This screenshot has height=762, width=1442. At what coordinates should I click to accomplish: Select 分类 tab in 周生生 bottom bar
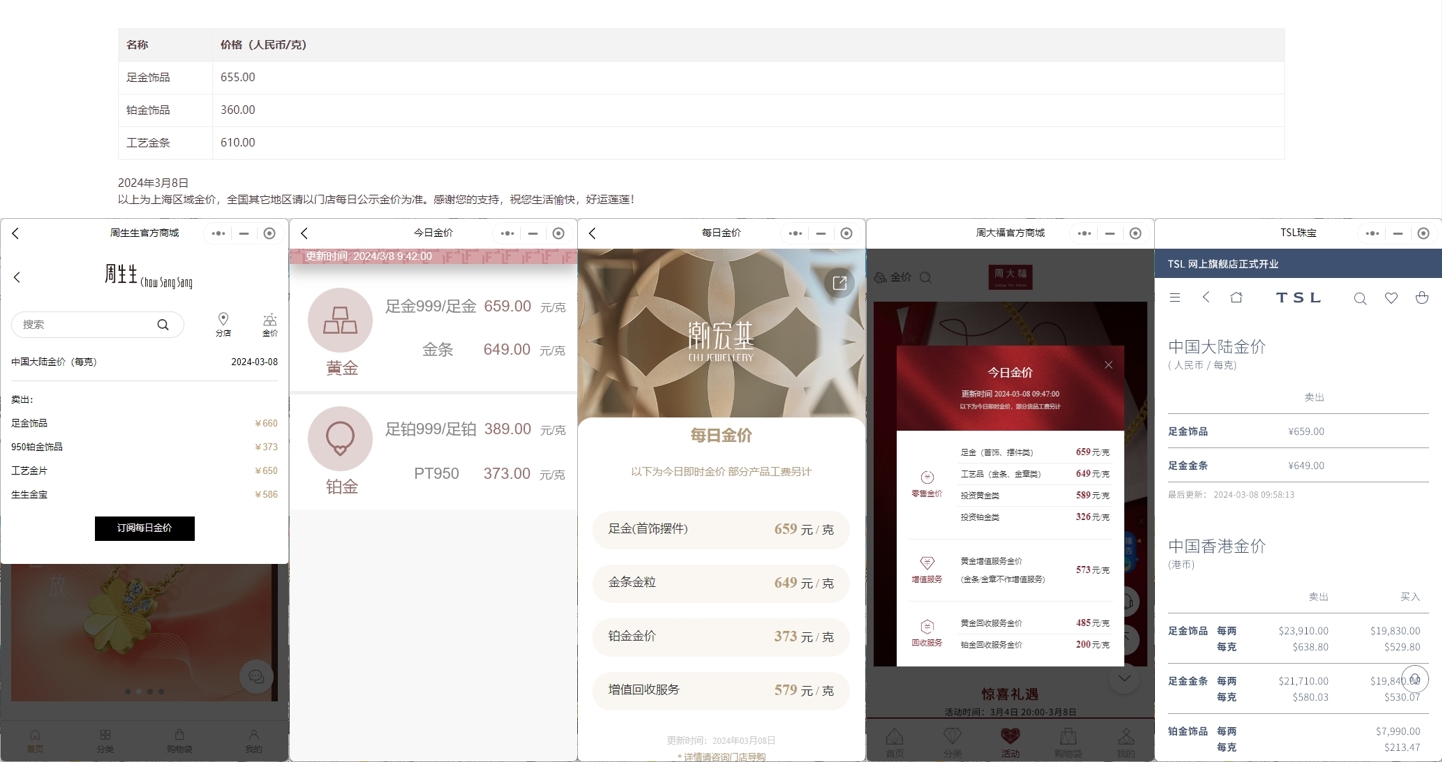[105, 740]
